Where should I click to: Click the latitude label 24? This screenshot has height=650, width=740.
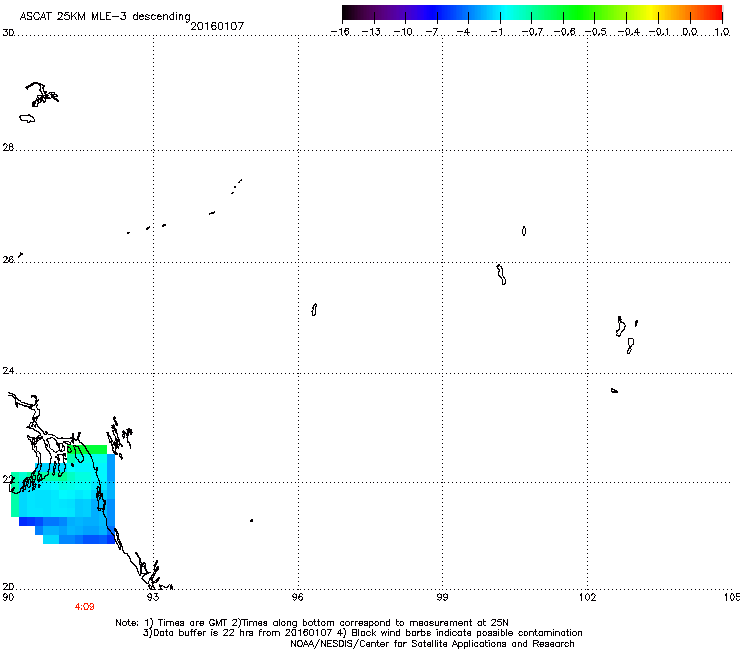point(8,371)
